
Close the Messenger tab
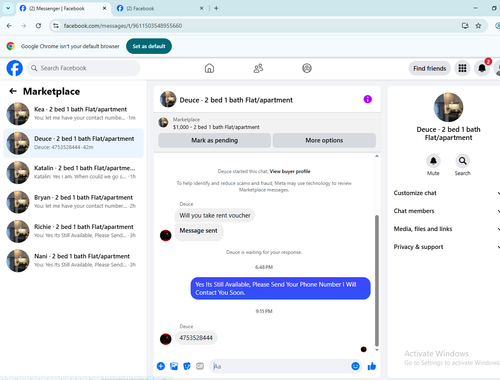104,8
